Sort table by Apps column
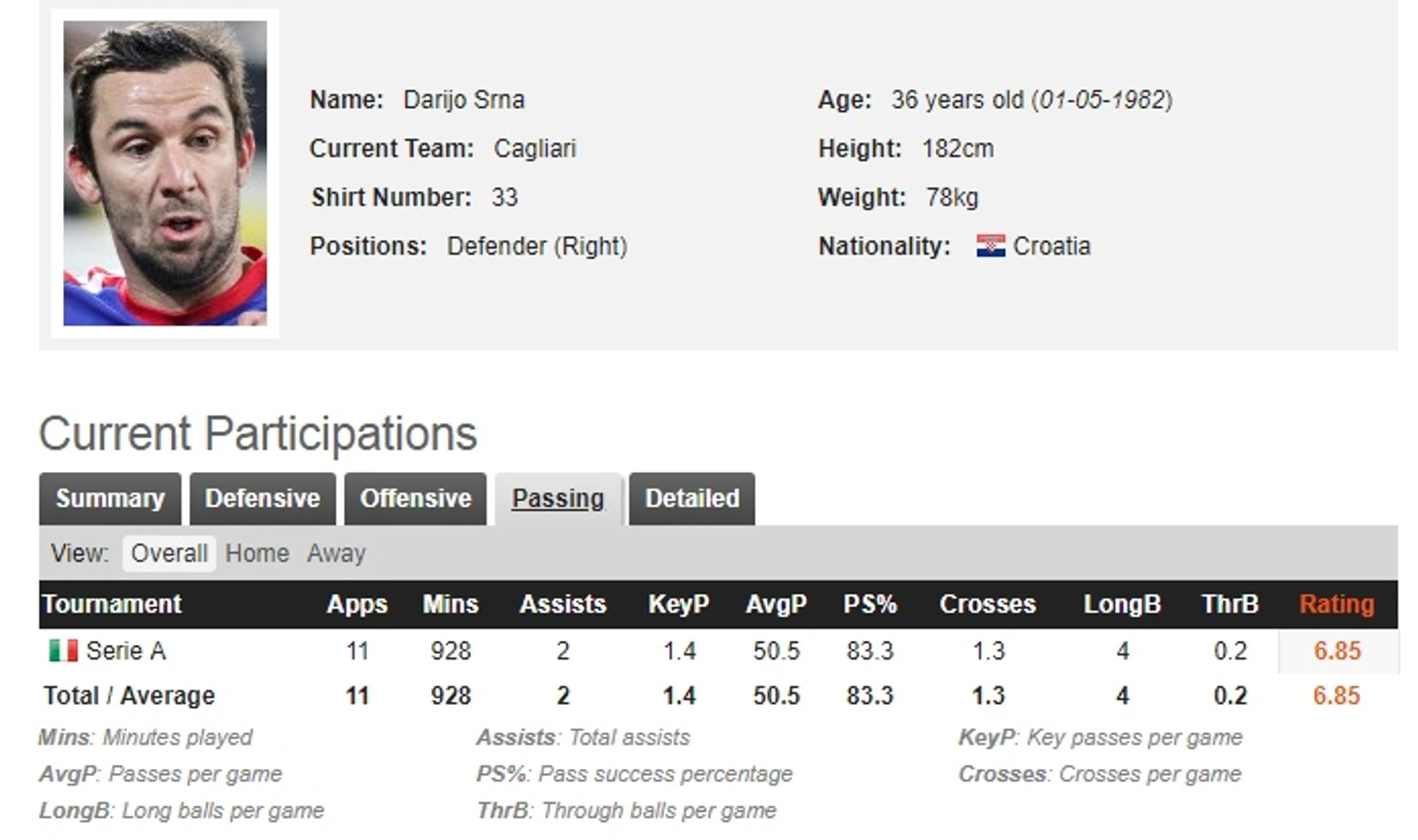 [356, 604]
